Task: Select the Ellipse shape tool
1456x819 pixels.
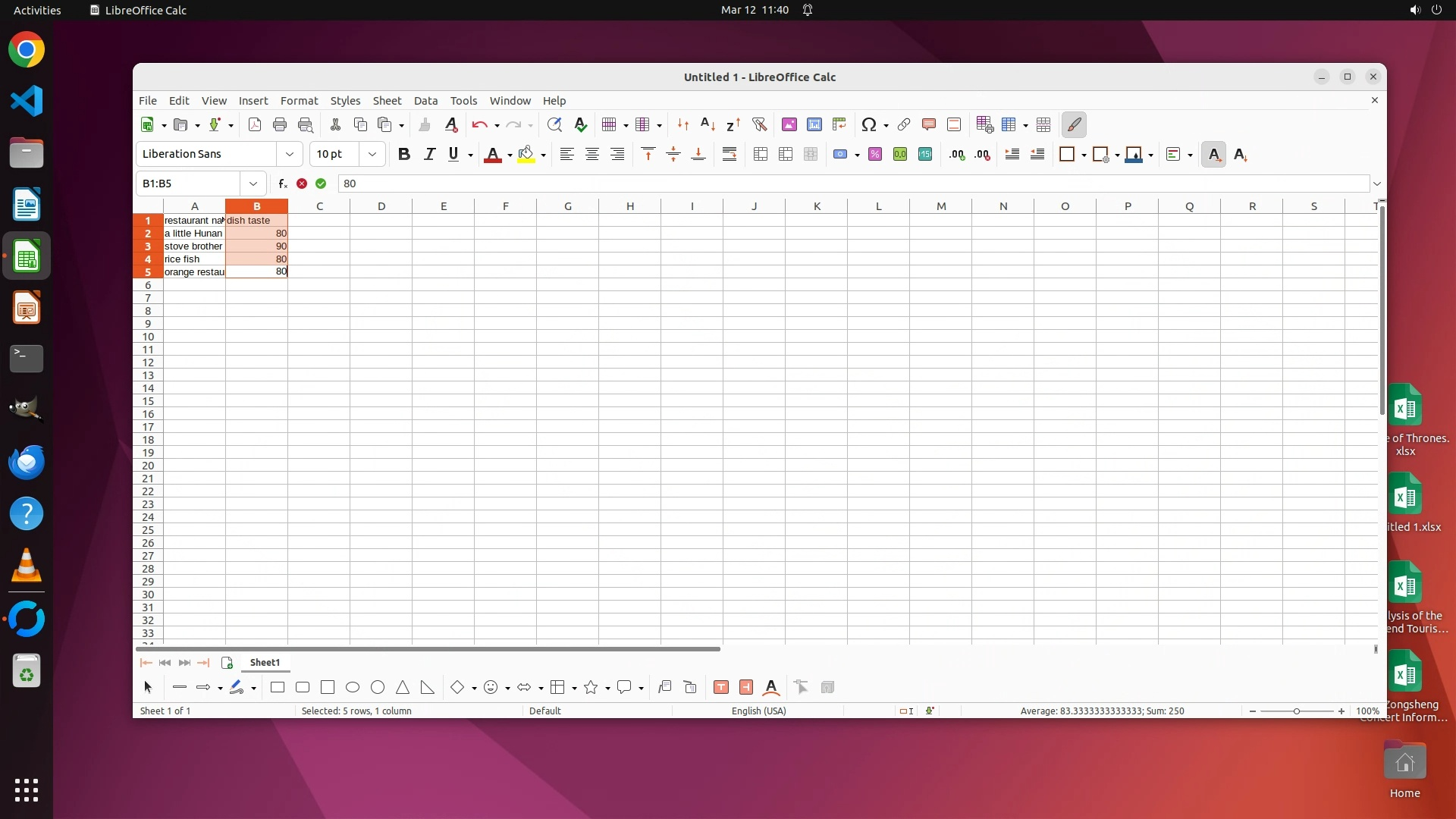Action: 353,688
